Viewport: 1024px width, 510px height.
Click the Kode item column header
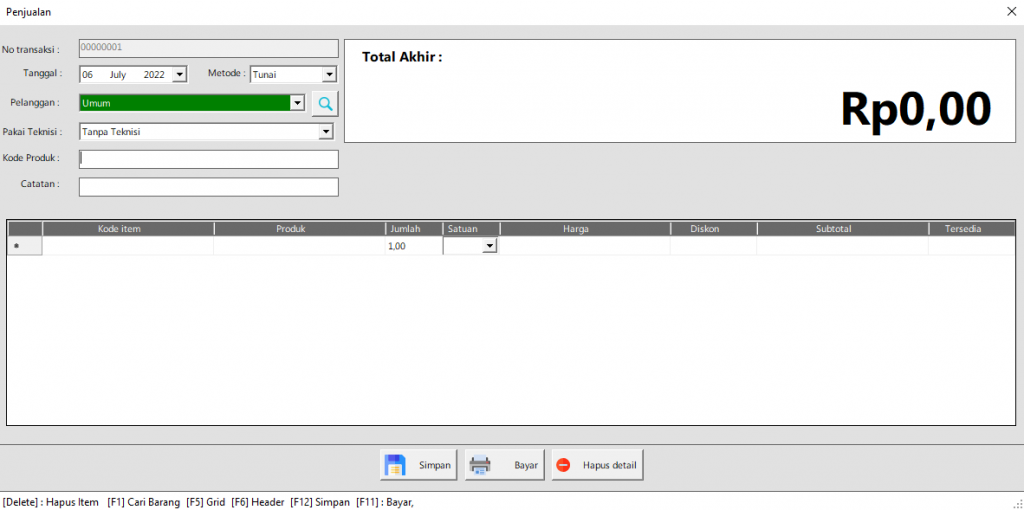(128, 229)
